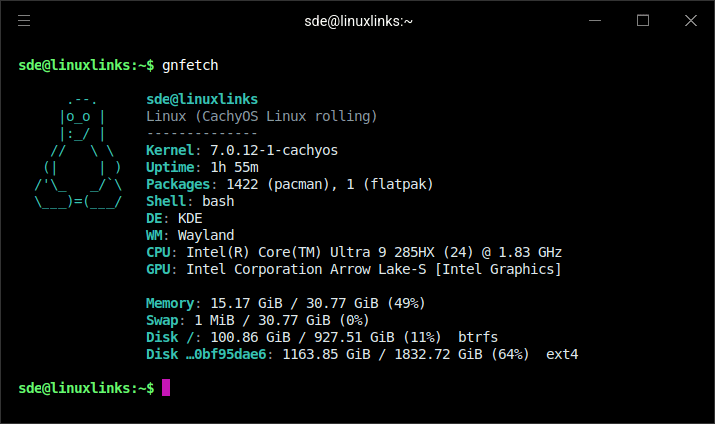Click the bottom sde@linuxlinks:~$ prompt
The height and width of the screenshot is (424, 715).
[86, 388]
